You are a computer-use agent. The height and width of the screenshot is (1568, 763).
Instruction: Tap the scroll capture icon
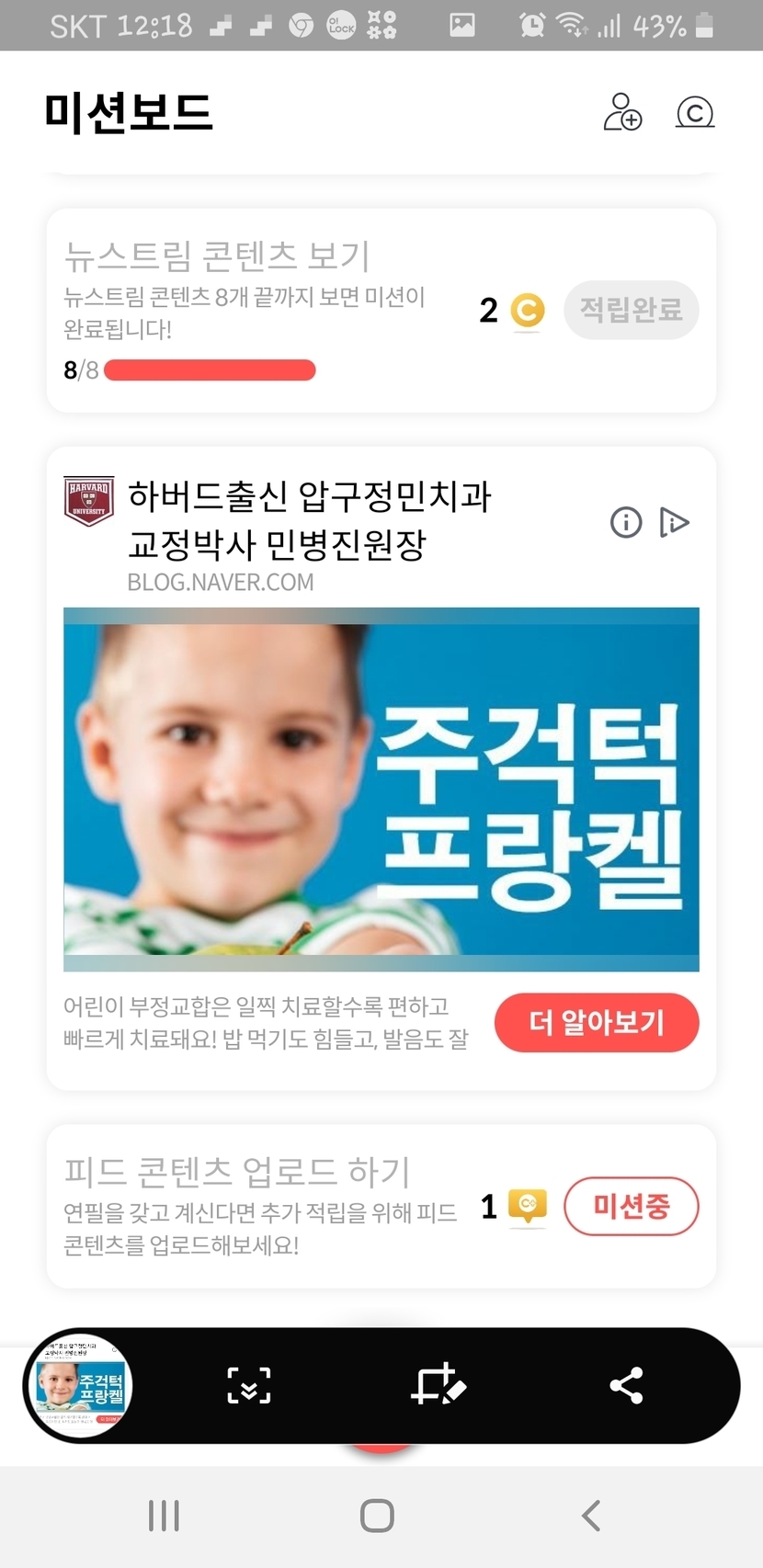tap(249, 1385)
